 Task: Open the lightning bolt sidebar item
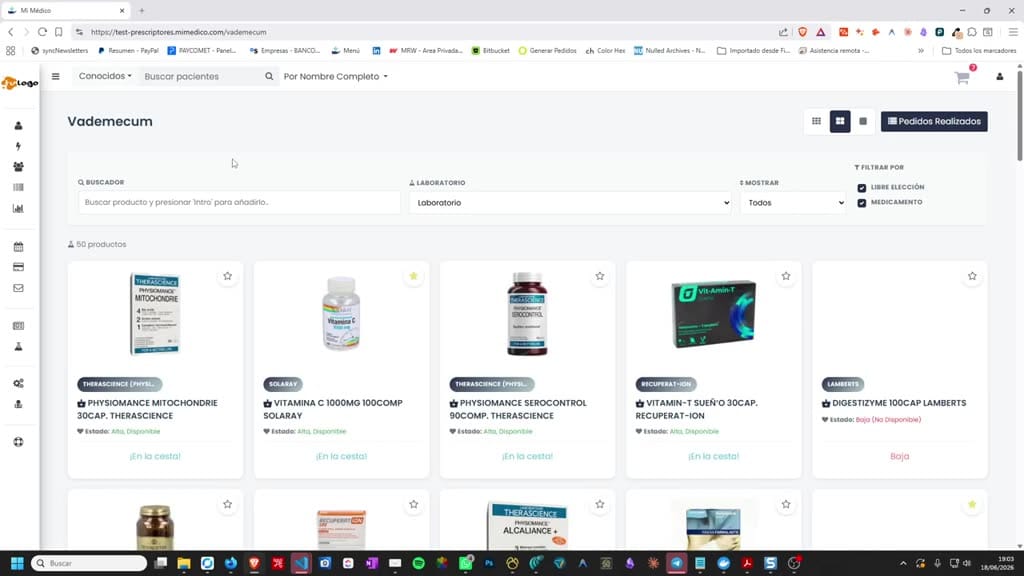point(18,146)
